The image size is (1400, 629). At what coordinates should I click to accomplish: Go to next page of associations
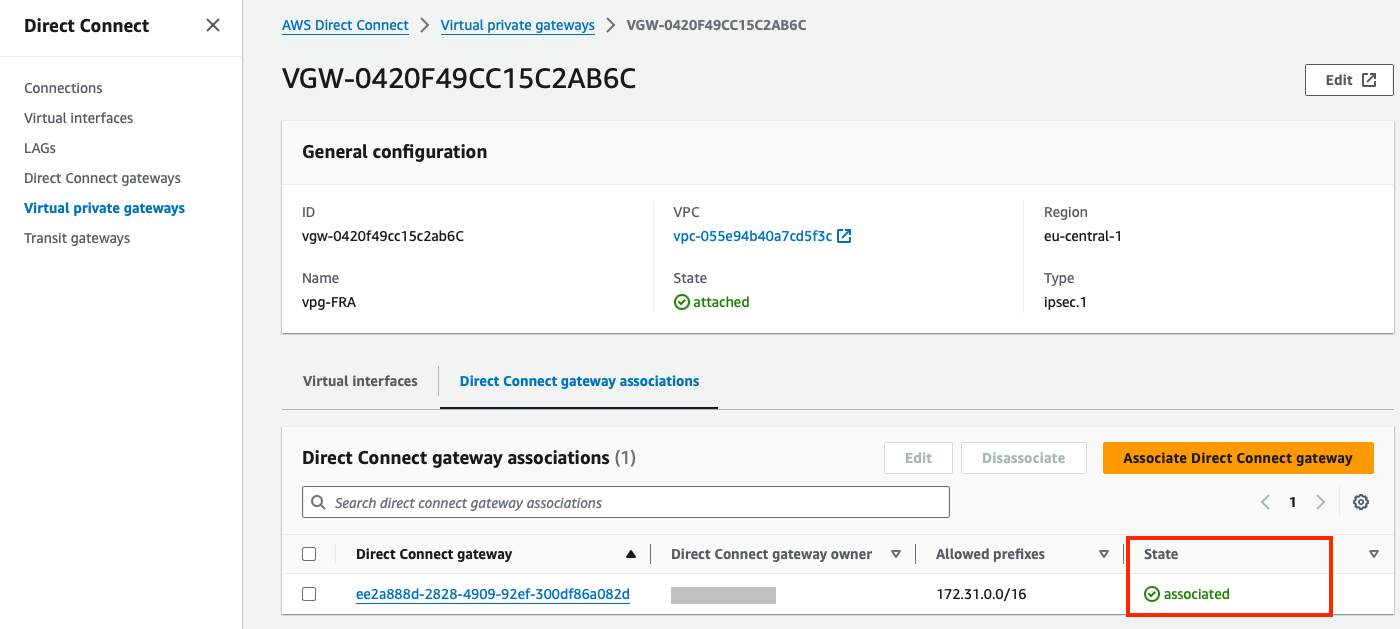click(x=1320, y=502)
